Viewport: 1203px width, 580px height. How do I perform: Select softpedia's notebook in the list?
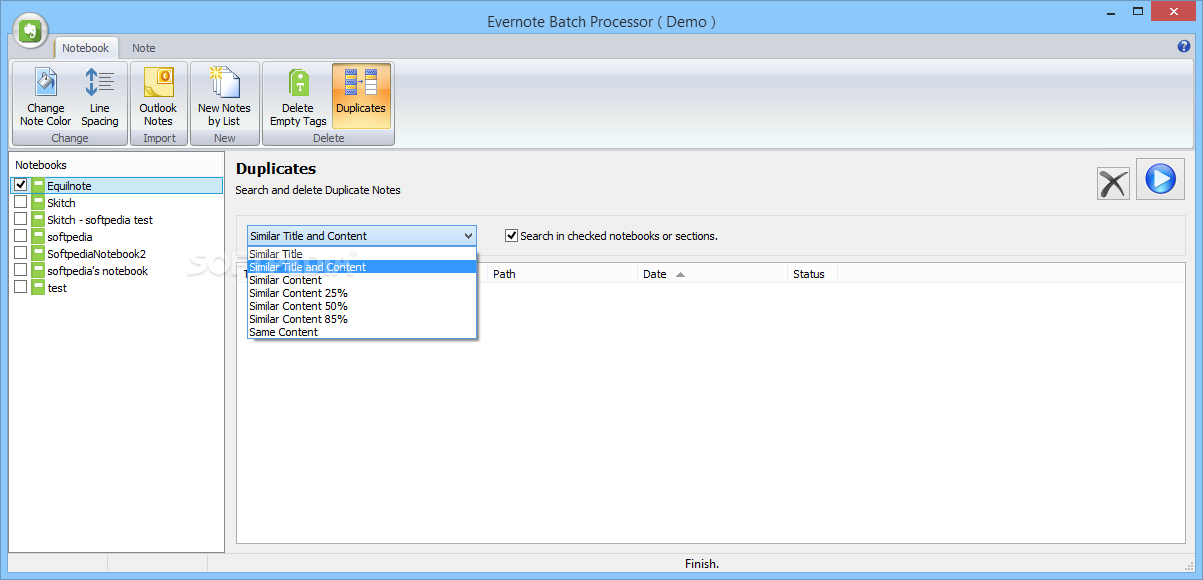click(117, 271)
